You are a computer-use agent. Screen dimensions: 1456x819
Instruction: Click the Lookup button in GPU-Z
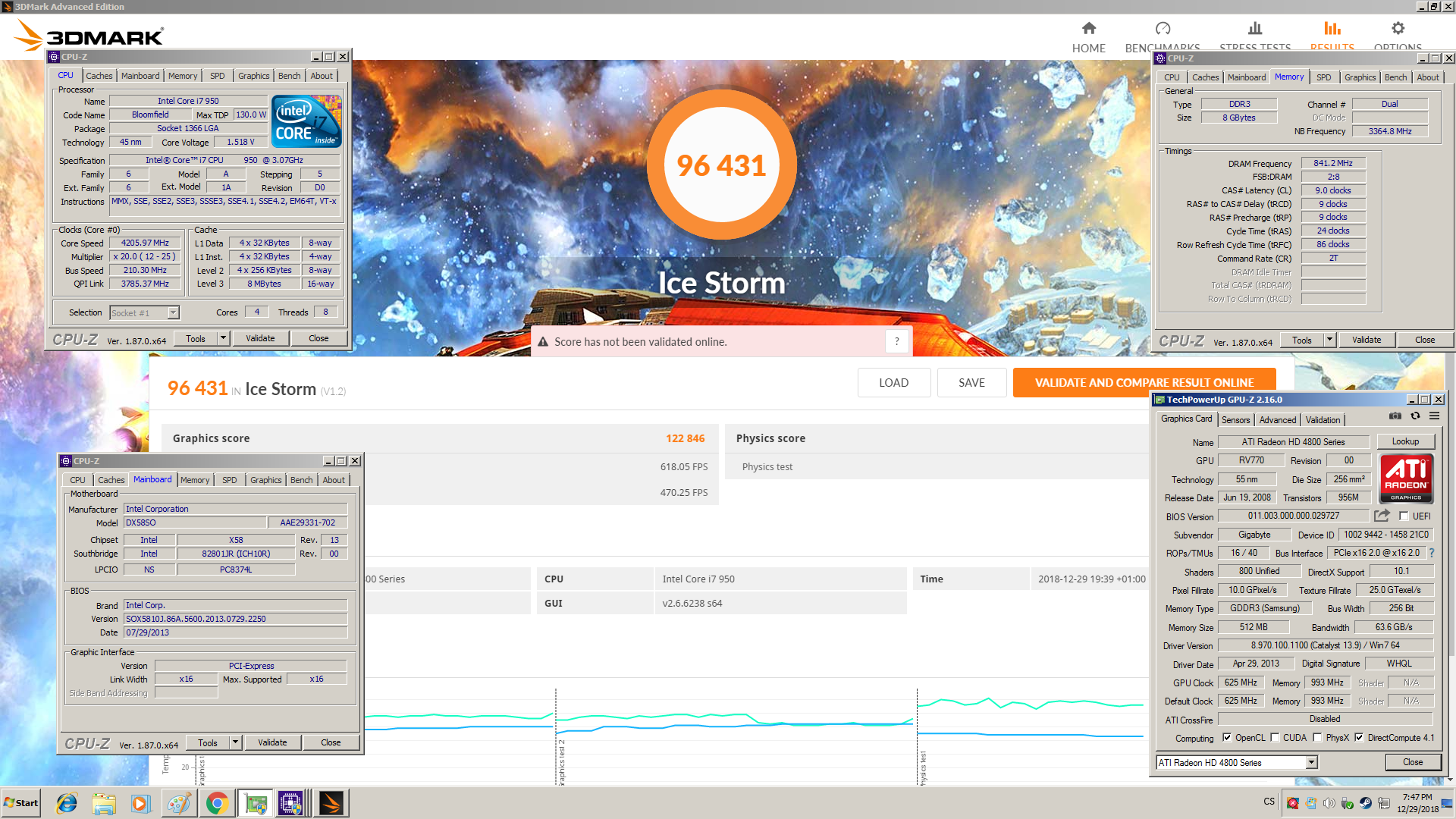coord(1405,442)
